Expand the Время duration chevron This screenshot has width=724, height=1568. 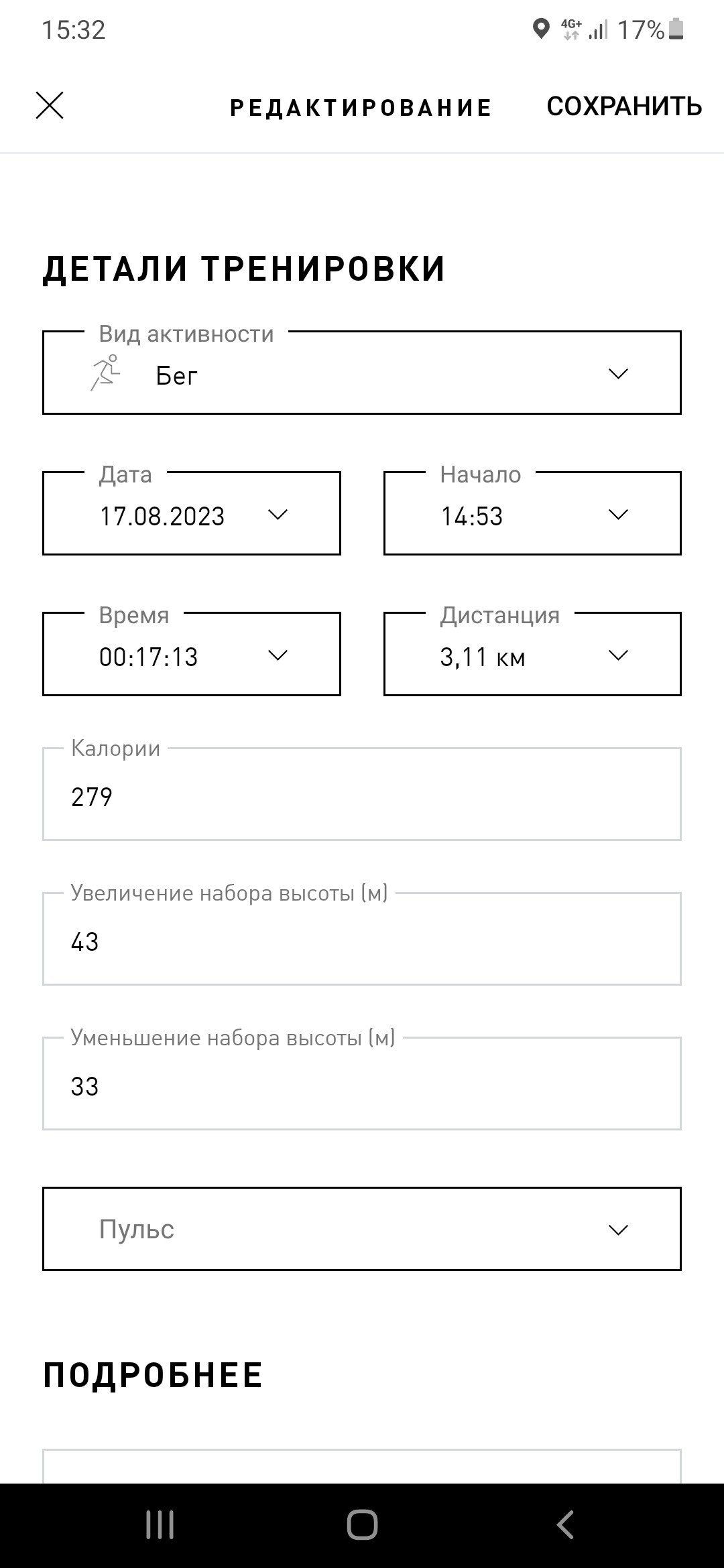click(x=278, y=655)
